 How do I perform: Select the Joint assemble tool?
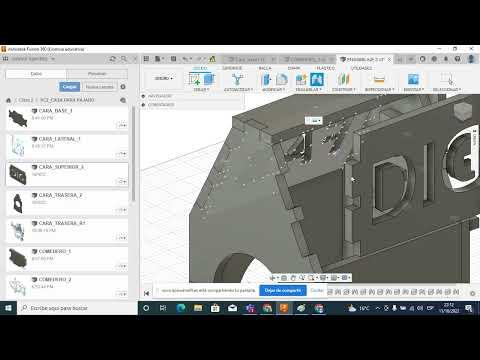[317, 79]
